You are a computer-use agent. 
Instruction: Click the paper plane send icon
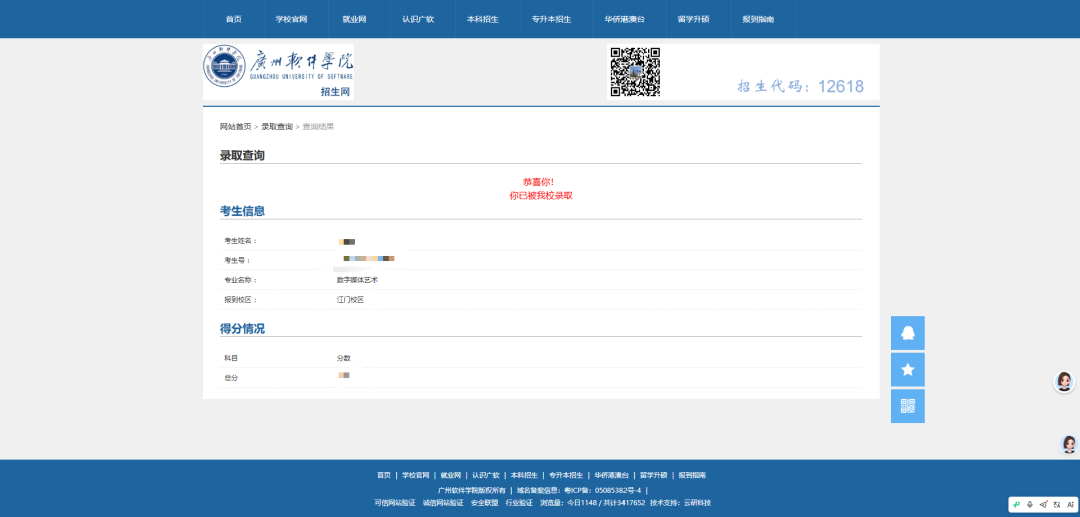click(x=1043, y=505)
